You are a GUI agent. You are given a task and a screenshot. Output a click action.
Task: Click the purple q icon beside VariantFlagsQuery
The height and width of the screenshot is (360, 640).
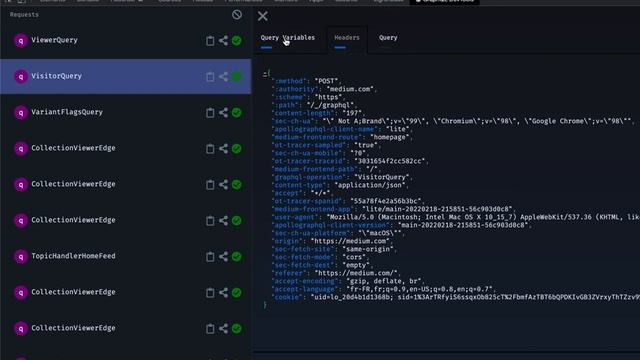pyautogui.click(x=21, y=112)
